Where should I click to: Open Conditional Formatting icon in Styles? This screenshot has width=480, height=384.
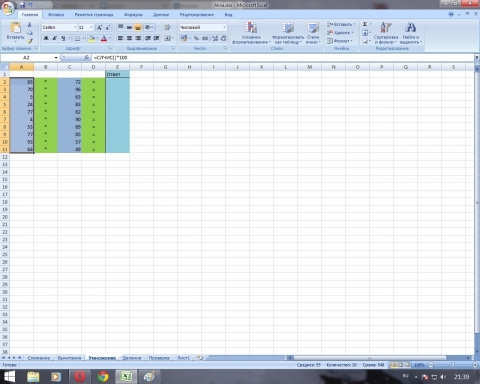pos(251,28)
